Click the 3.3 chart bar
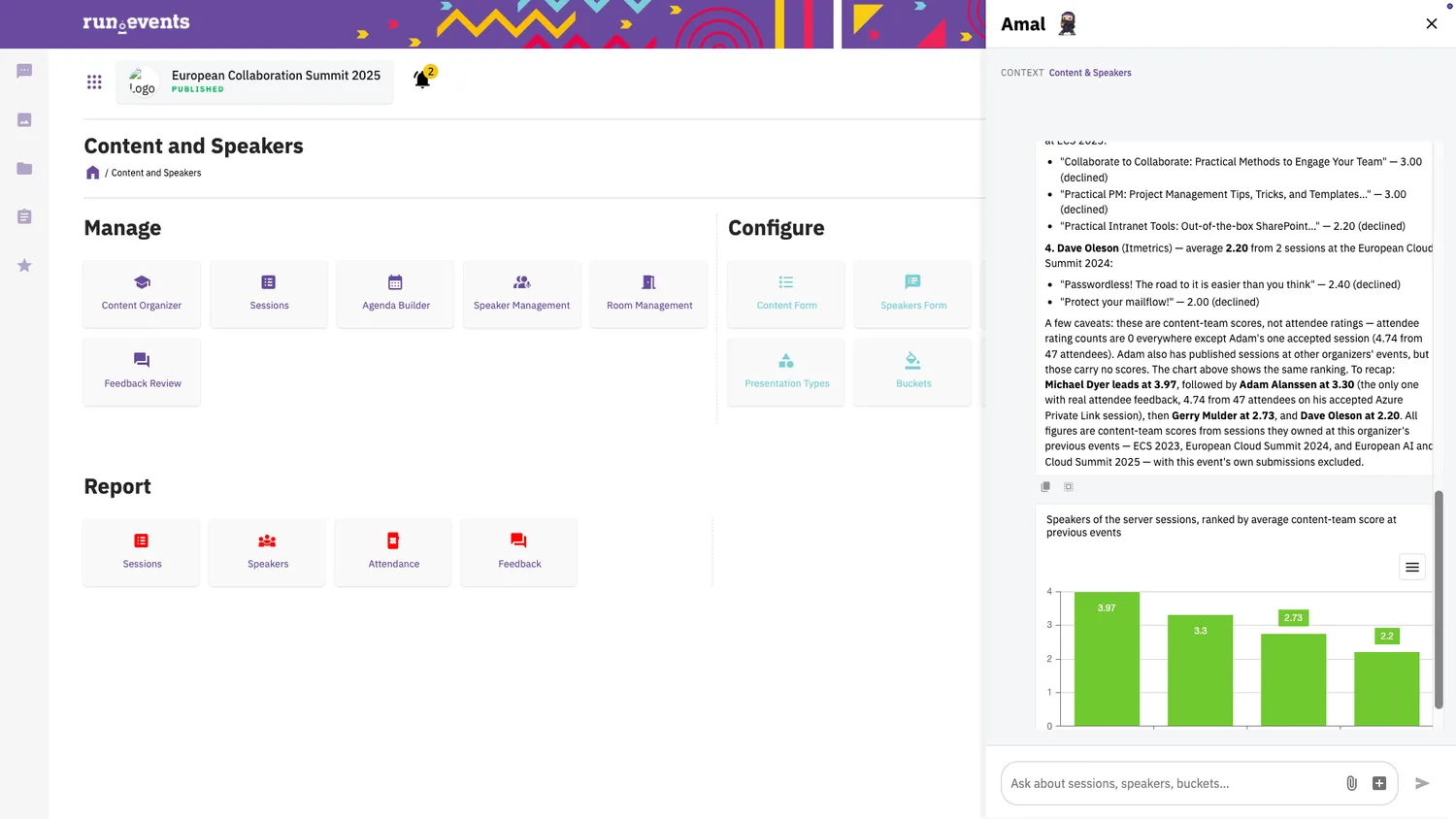The height and width of the screenshot is (819, 1456). pos(1200,671)
